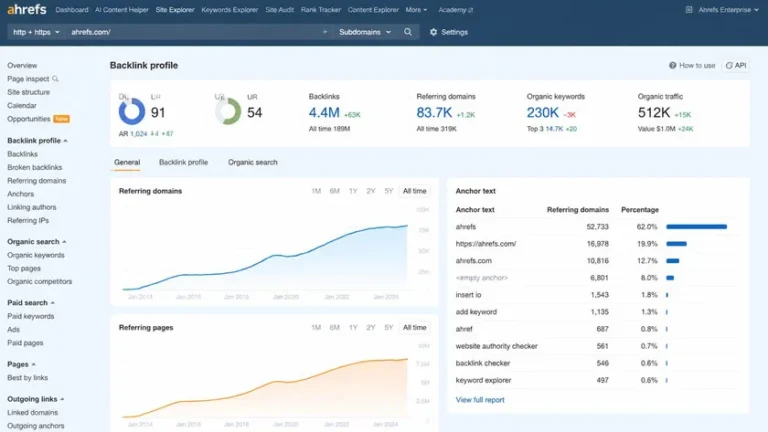Screen dimensions: 768x432
Task: Open Organic competitors in sidebar
Action: pyautogui.click(x=39, y=282)
